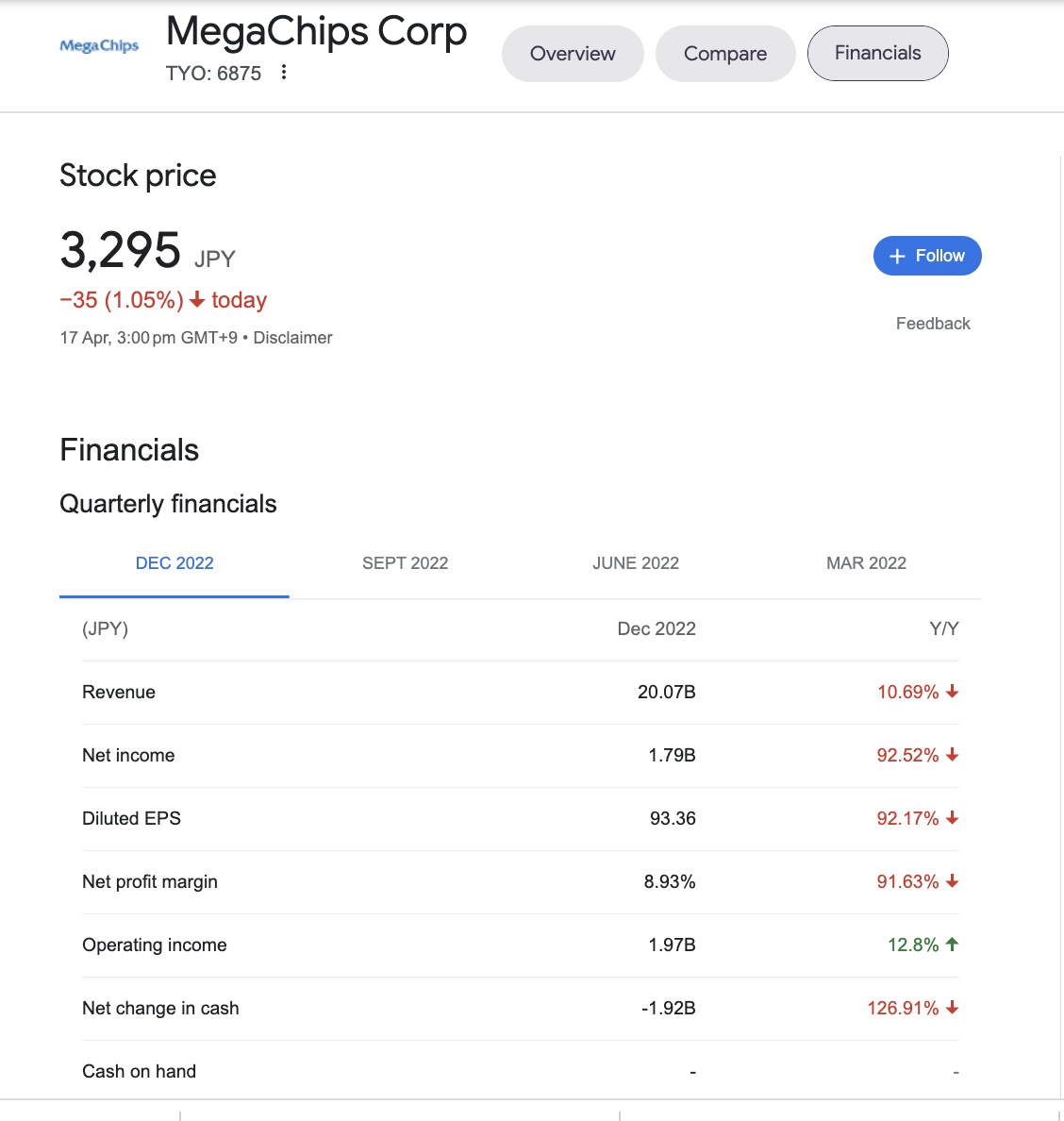Click Revenue's red down arrow indicator

[x=952, y=692]
